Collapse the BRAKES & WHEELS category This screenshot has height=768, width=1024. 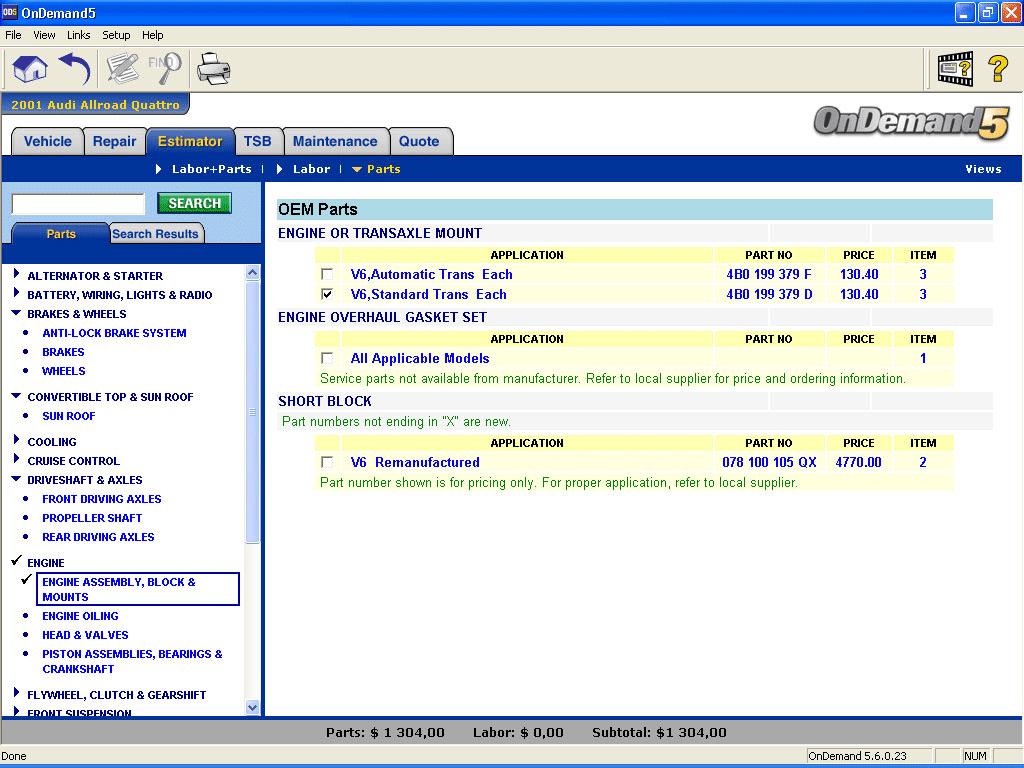[x=16, y=313]
